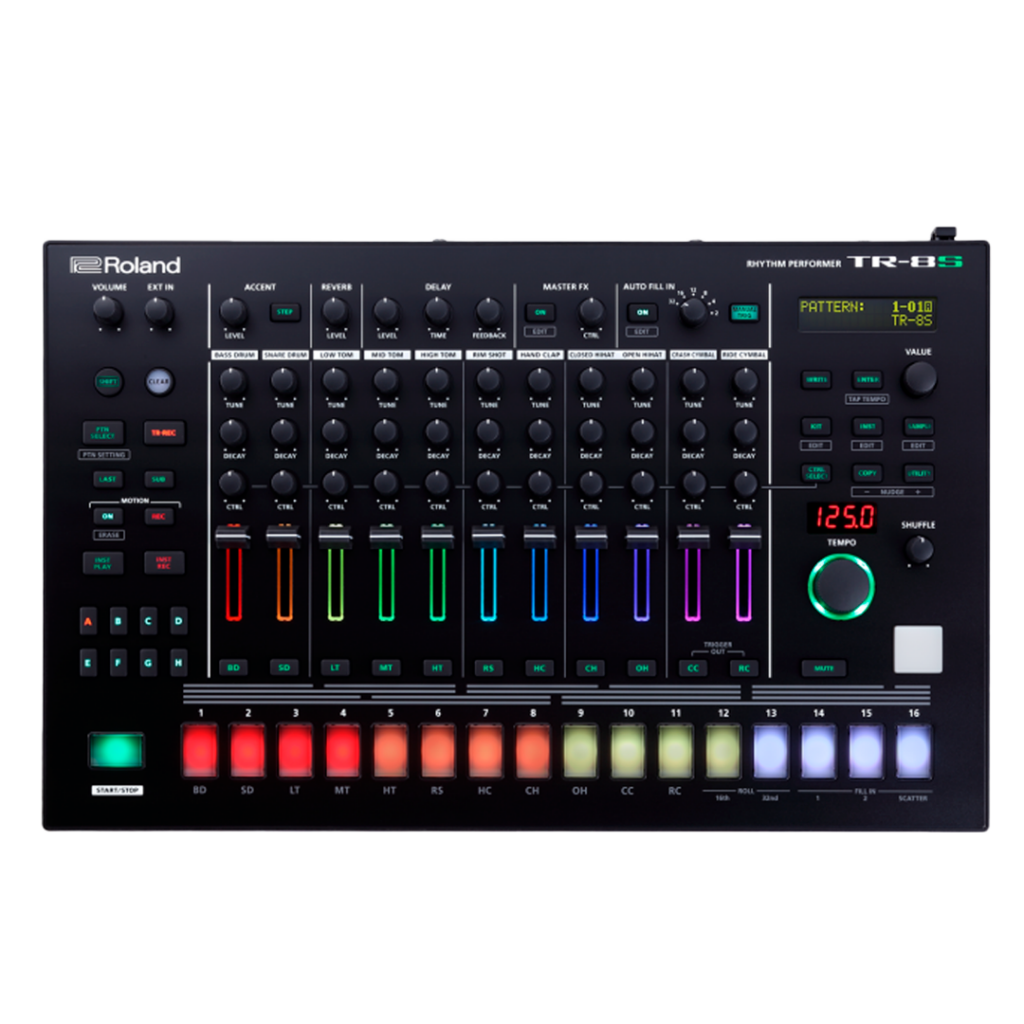Select the OH instrument select button
This screenshot has width=1024, height=1024.
(642, 667)
